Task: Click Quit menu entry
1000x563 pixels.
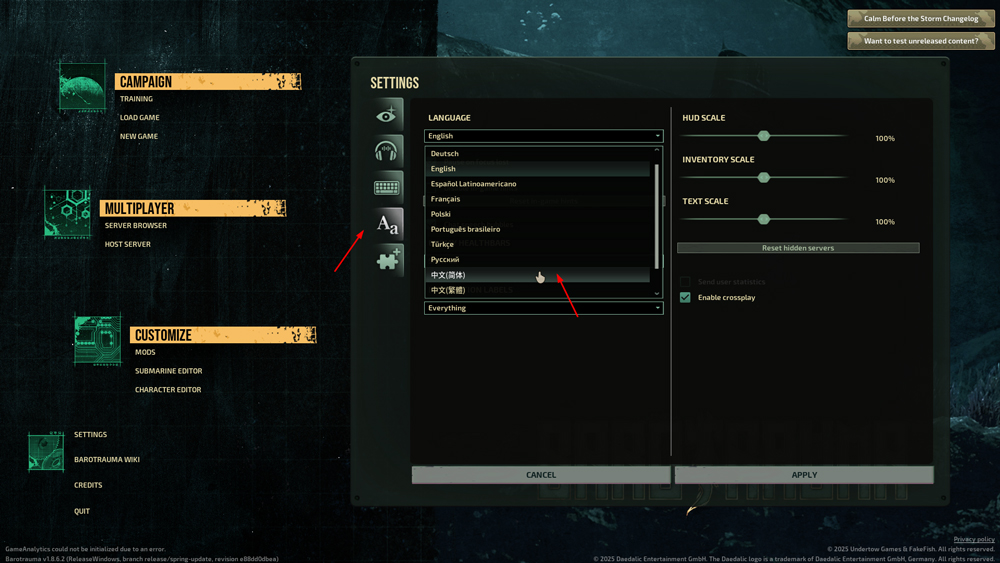Action: pos(82,511)
